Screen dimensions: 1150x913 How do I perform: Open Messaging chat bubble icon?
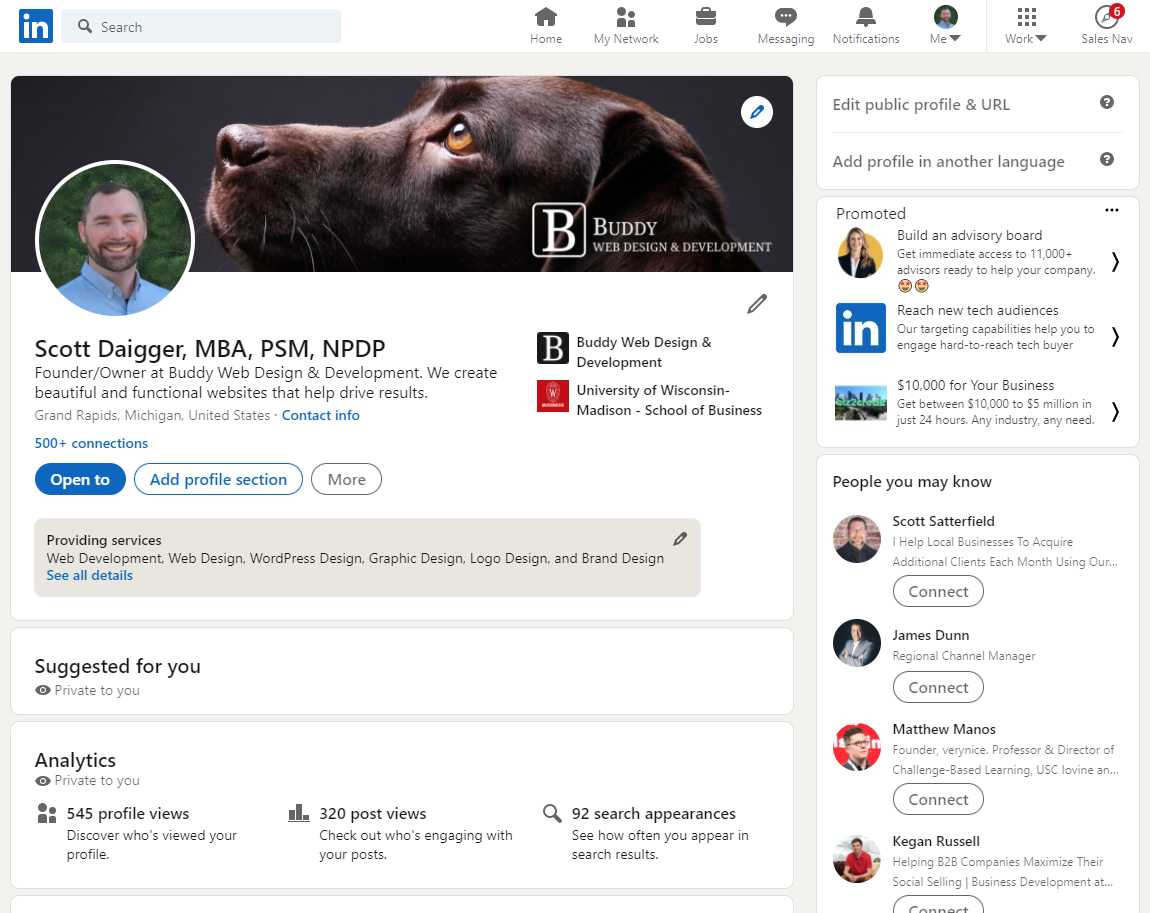[785, 16]
